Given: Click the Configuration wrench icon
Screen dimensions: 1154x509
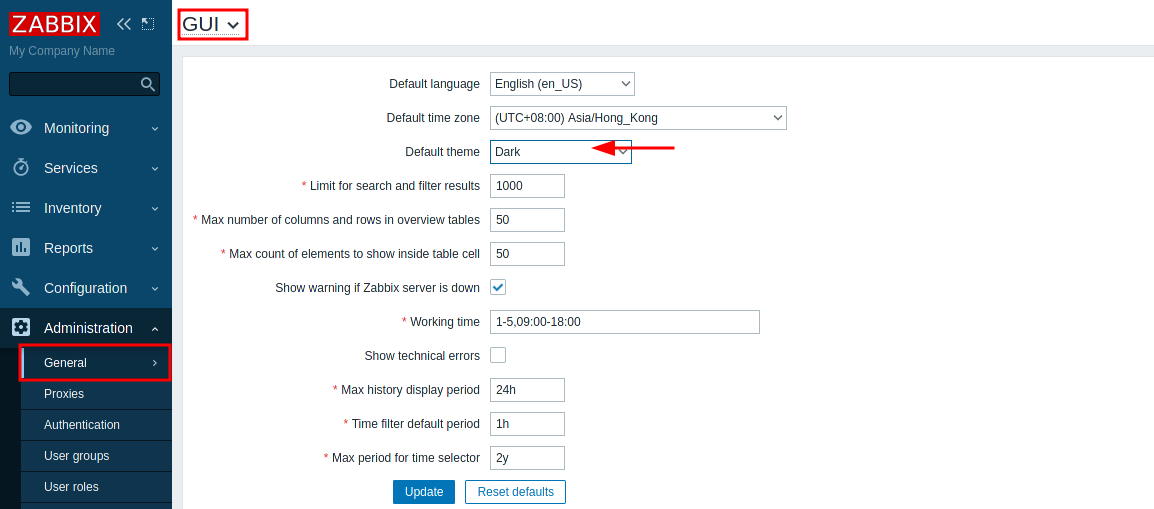Looking at the screenshot, I should pyautogui.click(x=21, y=287).
